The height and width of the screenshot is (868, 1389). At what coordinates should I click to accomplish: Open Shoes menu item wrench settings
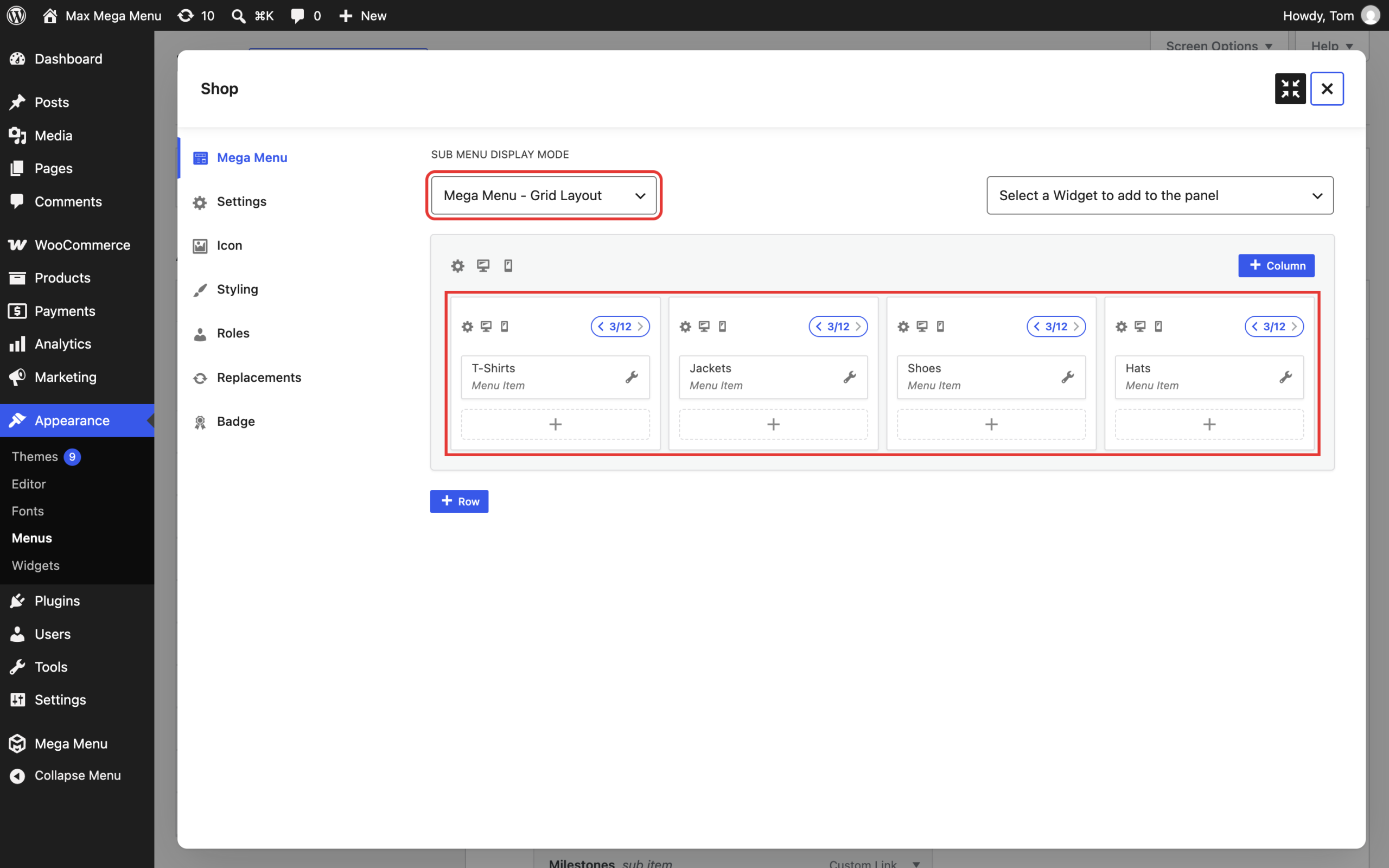pos(1068,377)
